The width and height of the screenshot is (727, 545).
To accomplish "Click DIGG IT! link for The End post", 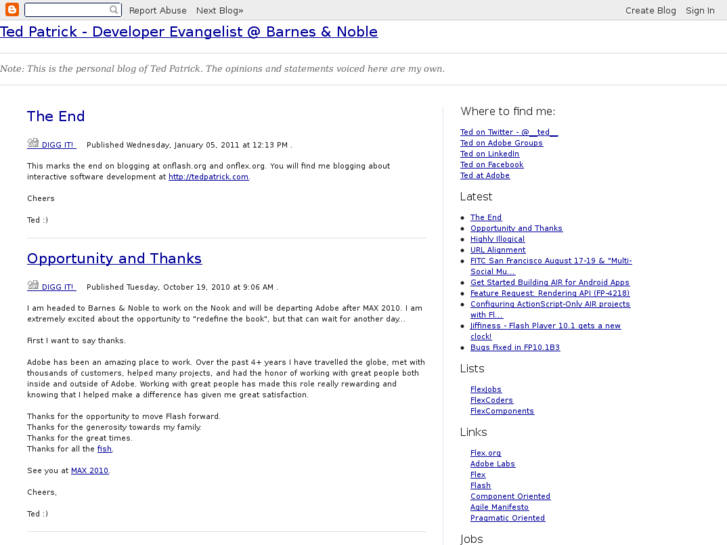I will (x=57, y=145).
